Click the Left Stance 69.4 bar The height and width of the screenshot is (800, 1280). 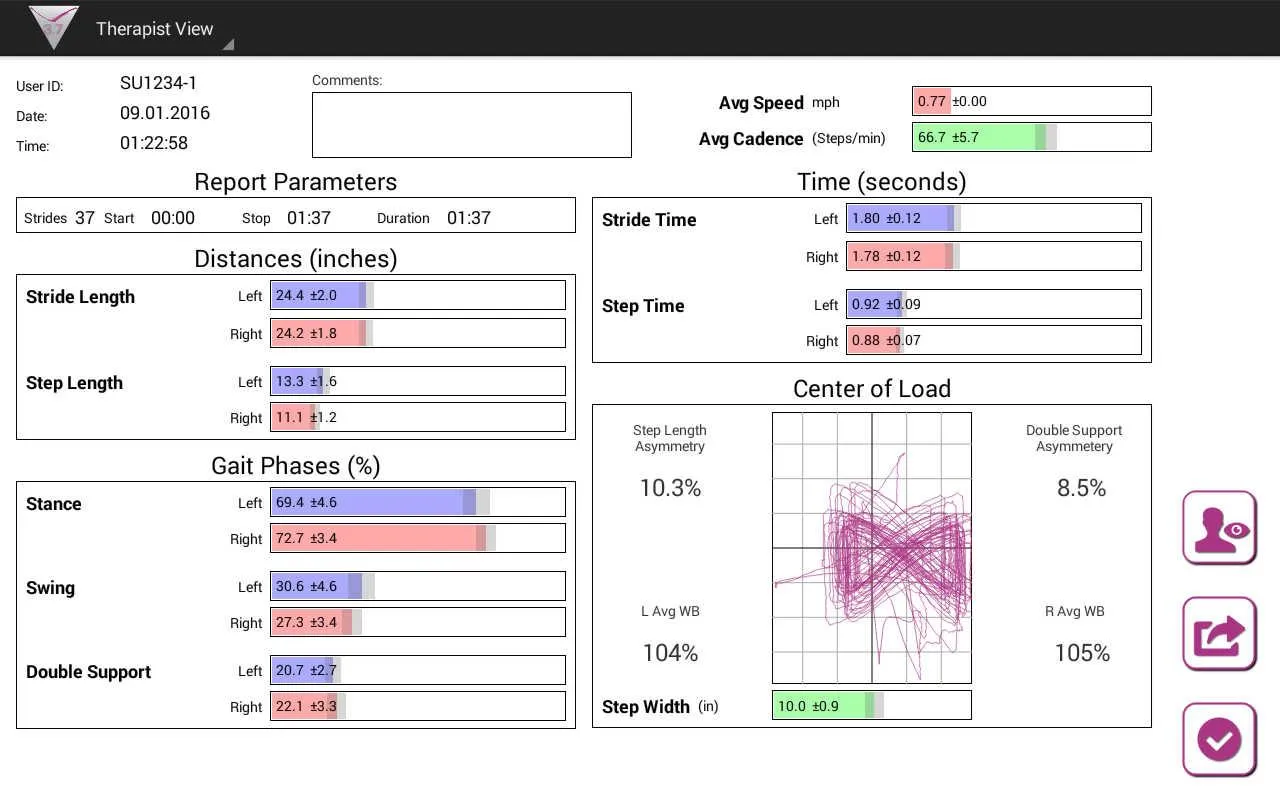(418, 502)
